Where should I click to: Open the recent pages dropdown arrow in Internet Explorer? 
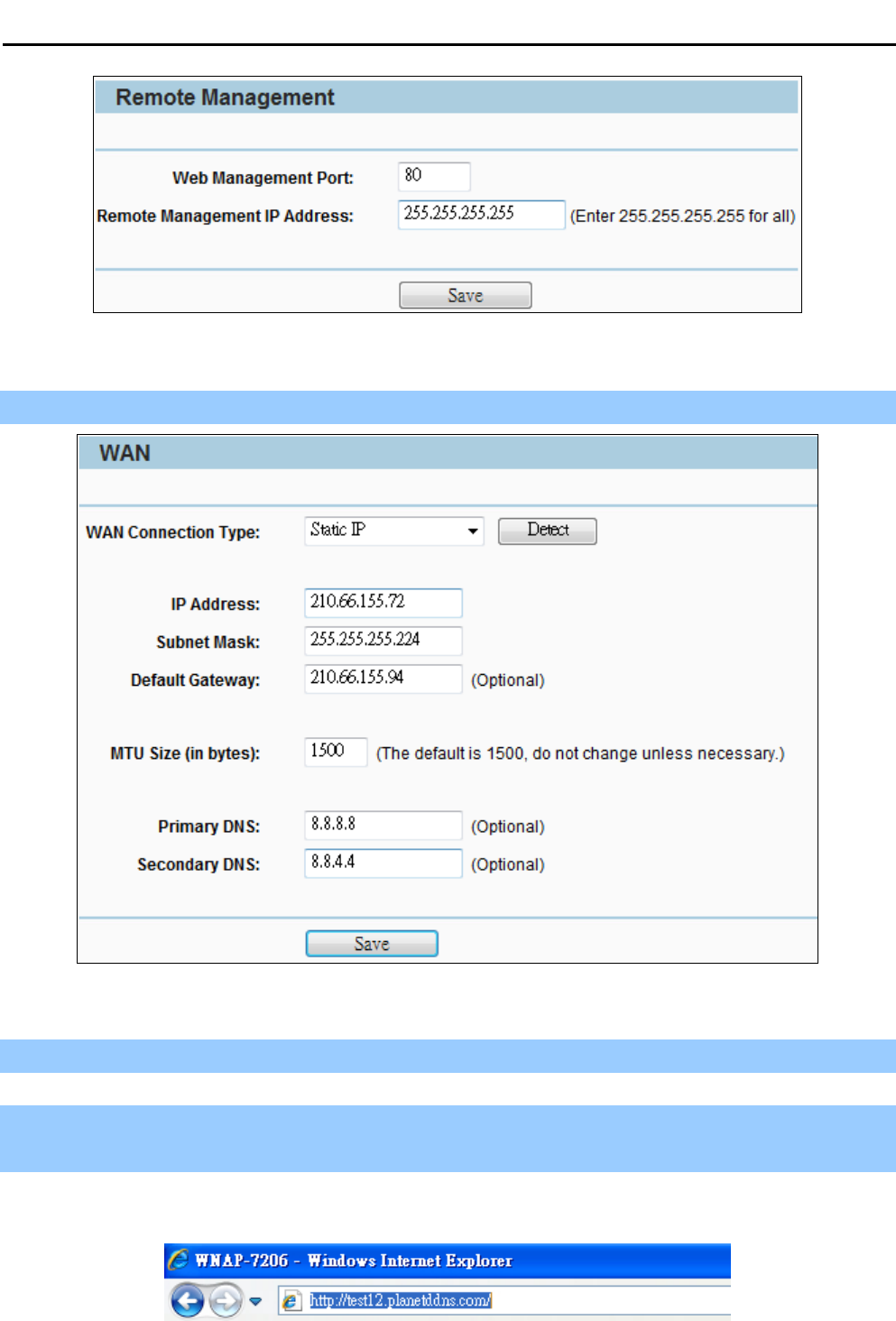pos(255,1301)
